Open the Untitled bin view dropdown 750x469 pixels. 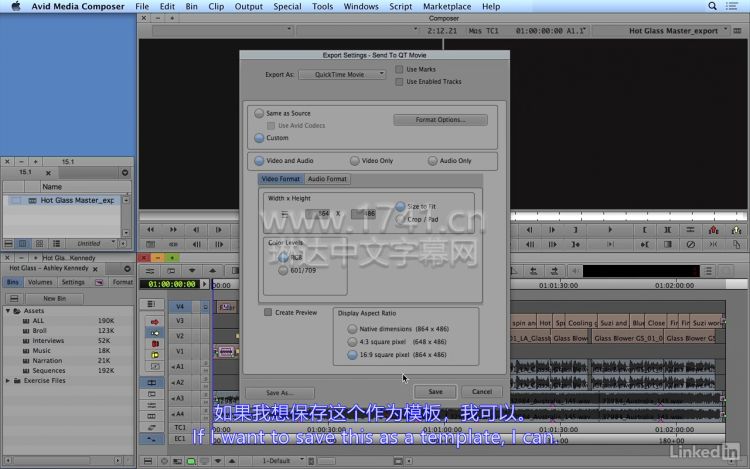(x=92, y=244)
